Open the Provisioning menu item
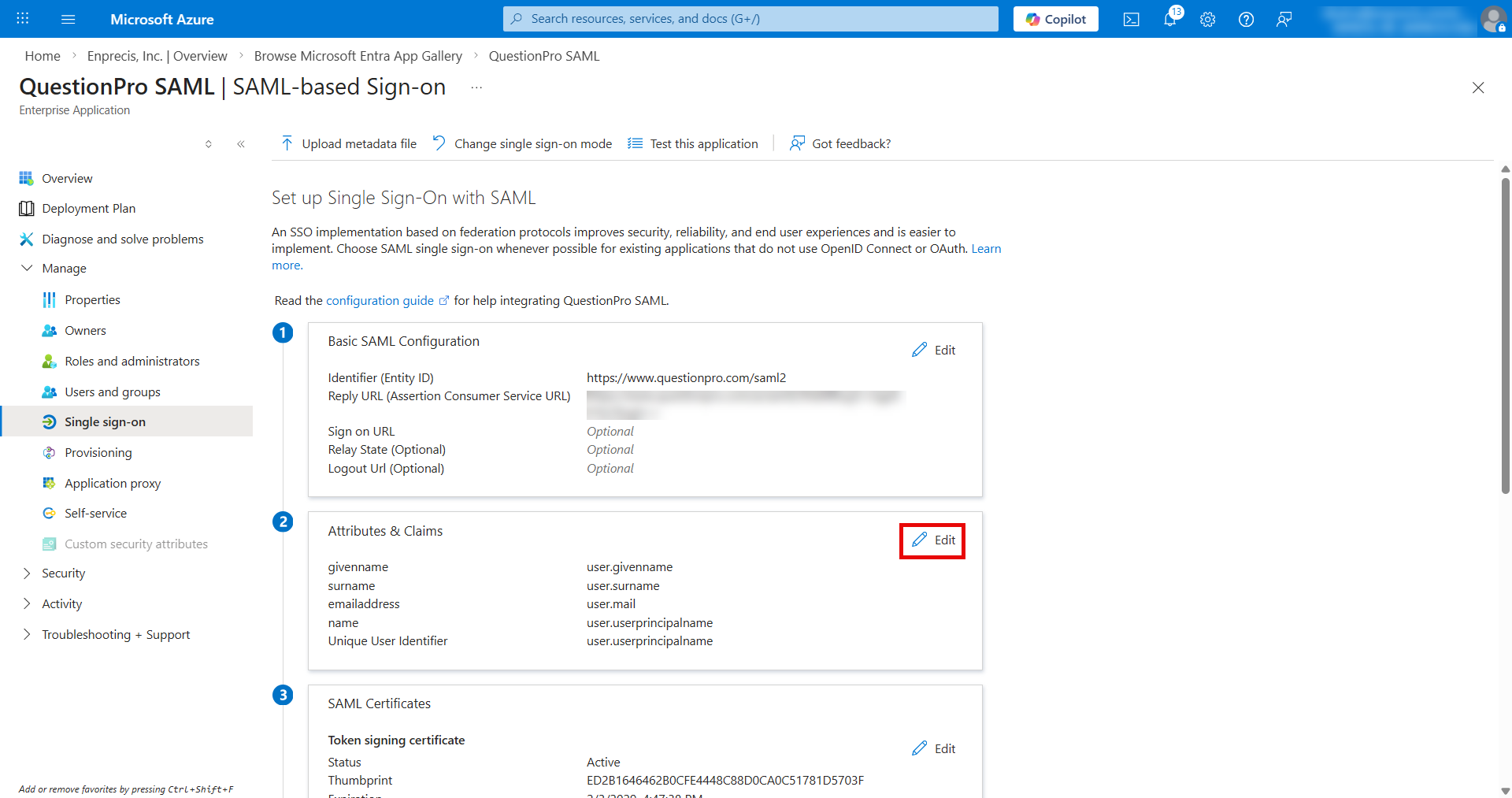The image size is (1512, 798). [98, 452]
